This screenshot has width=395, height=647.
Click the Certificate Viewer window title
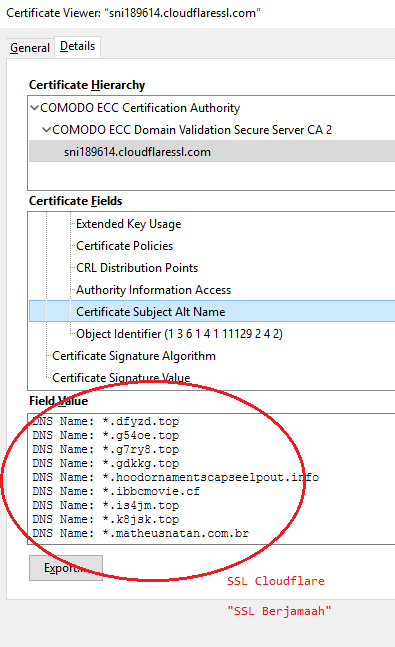[x=133, y=13]
